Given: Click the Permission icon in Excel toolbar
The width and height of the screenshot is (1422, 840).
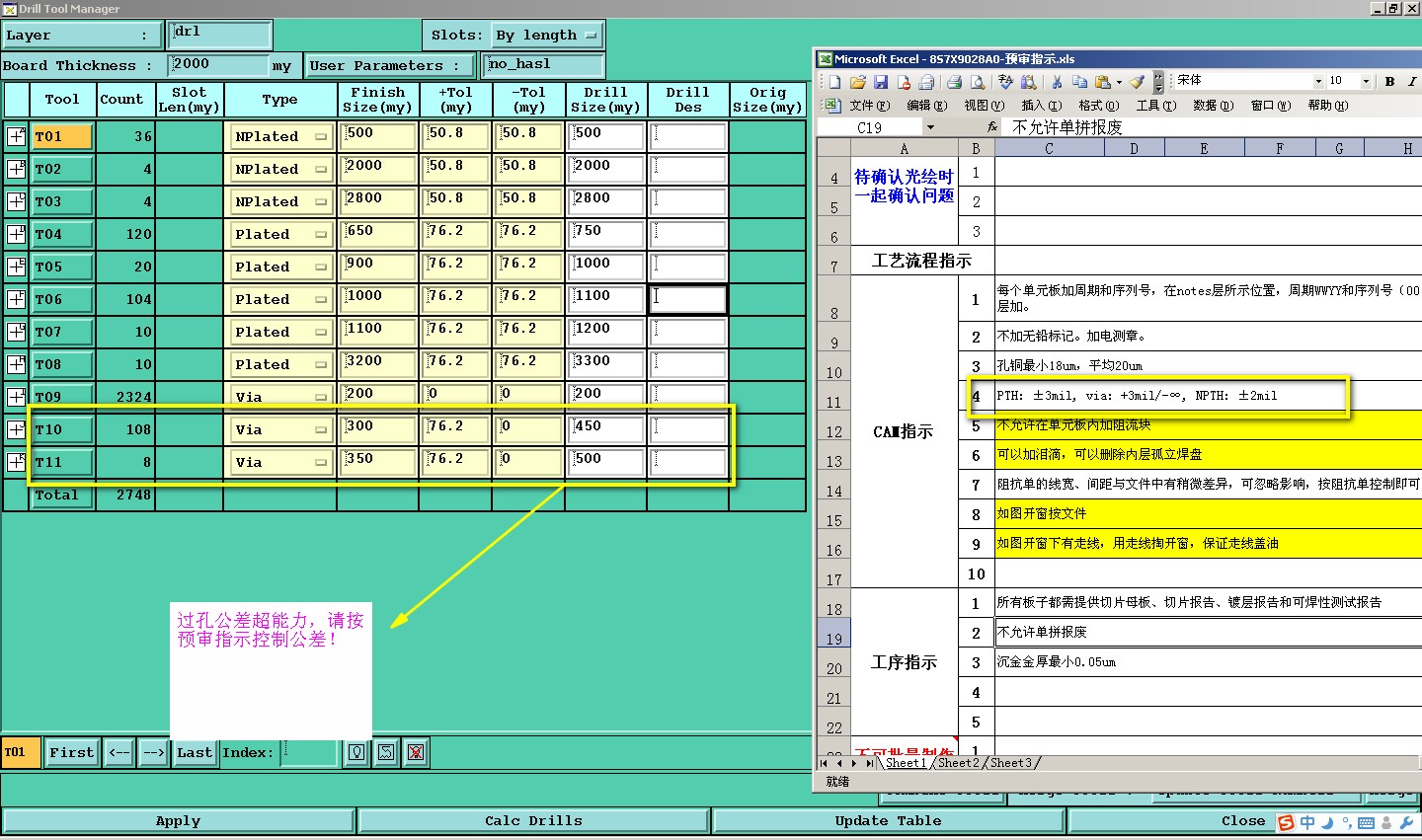Looking at the screenshot, I should point(904,82).
